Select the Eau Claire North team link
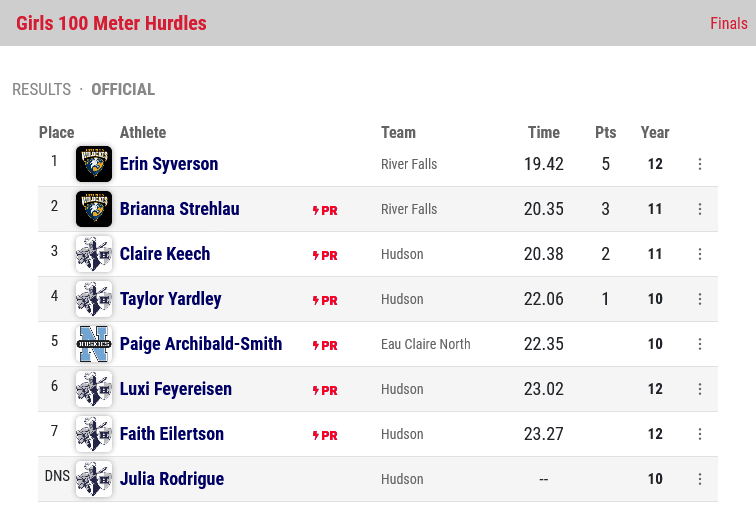756x519 pixels. click(426, 344)
